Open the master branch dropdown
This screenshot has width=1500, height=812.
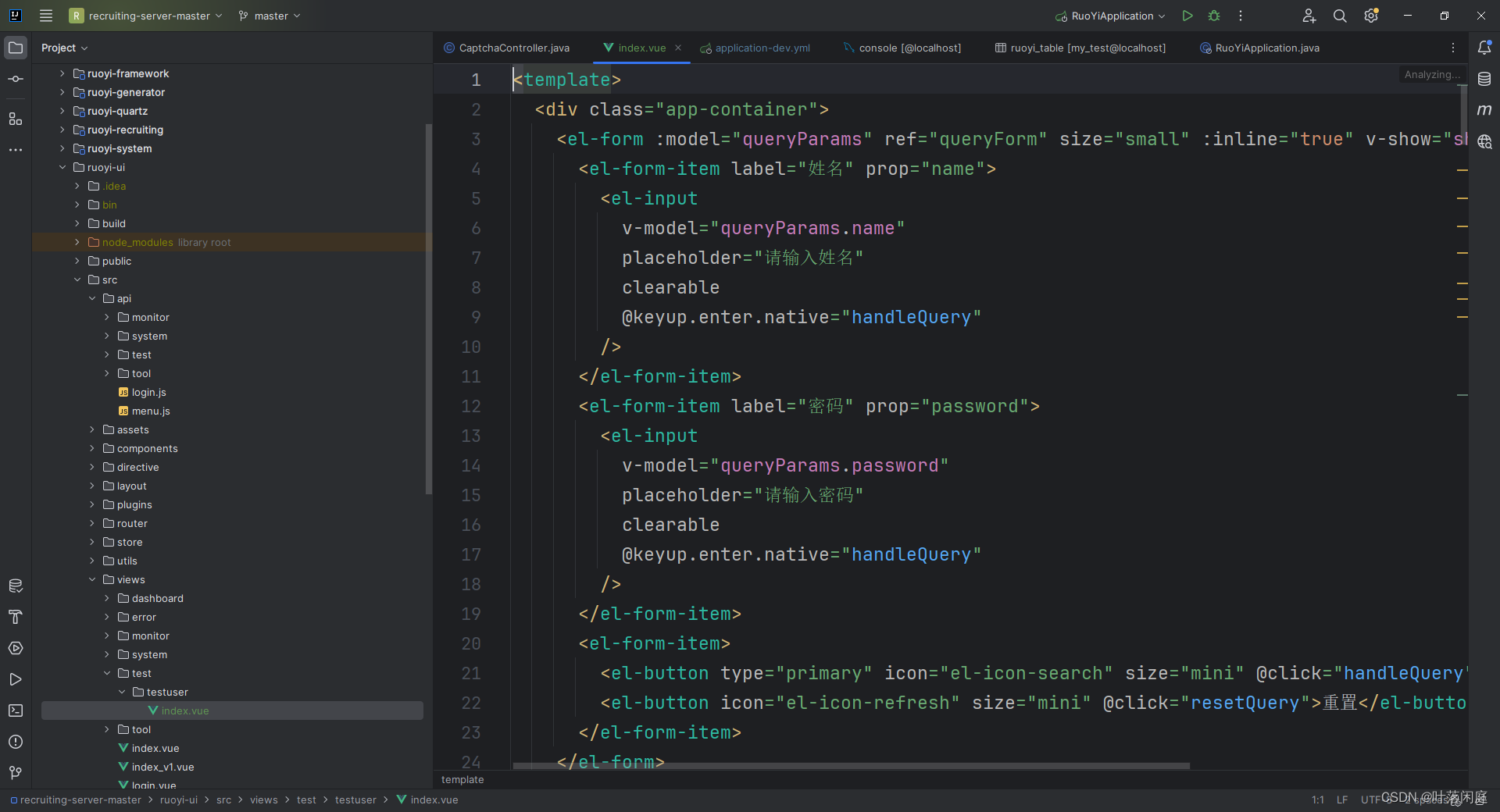pyautogui.click(x=270, y=16)
